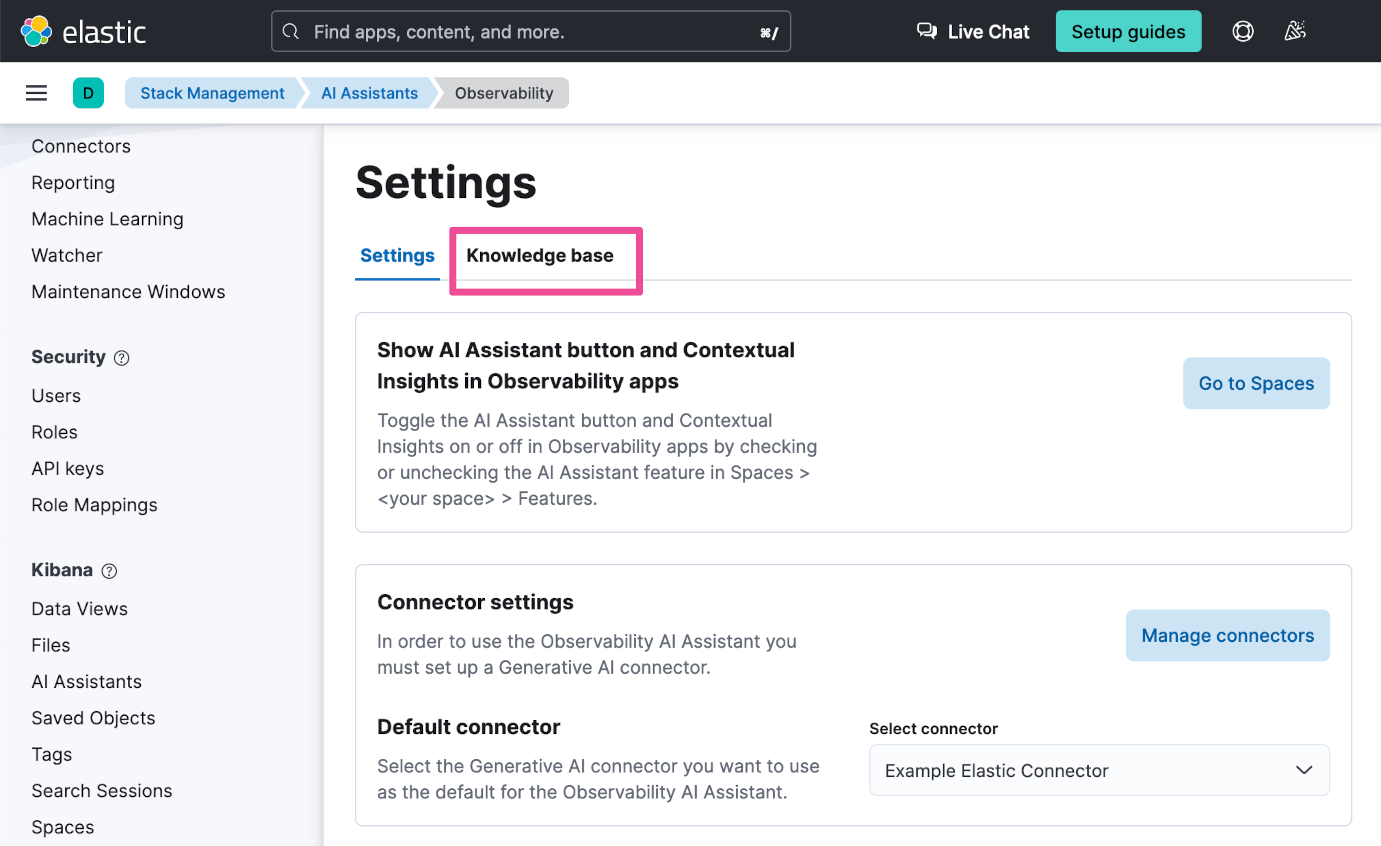Click the D space avatar badge
The height and width of the screenshot is (846, 1381).
(89, 92)
